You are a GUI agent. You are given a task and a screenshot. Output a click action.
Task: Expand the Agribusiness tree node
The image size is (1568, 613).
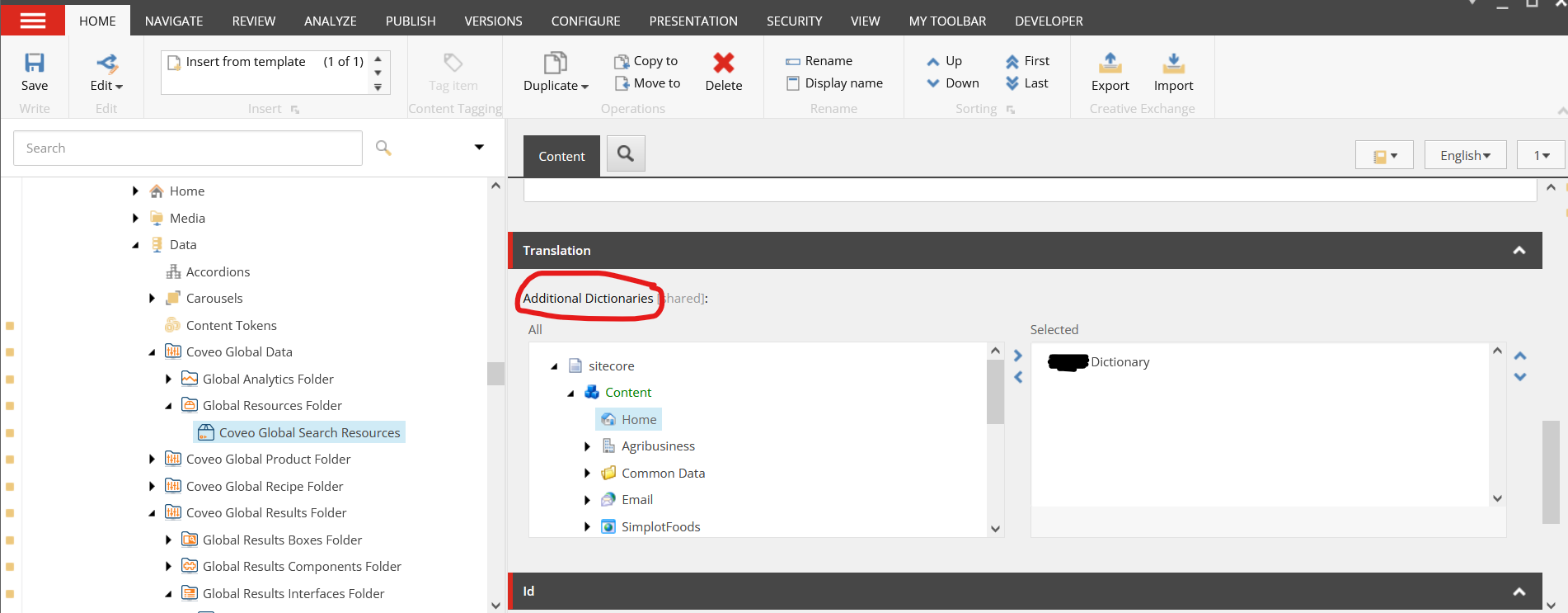pyautogui.click(x=587, y=446)
